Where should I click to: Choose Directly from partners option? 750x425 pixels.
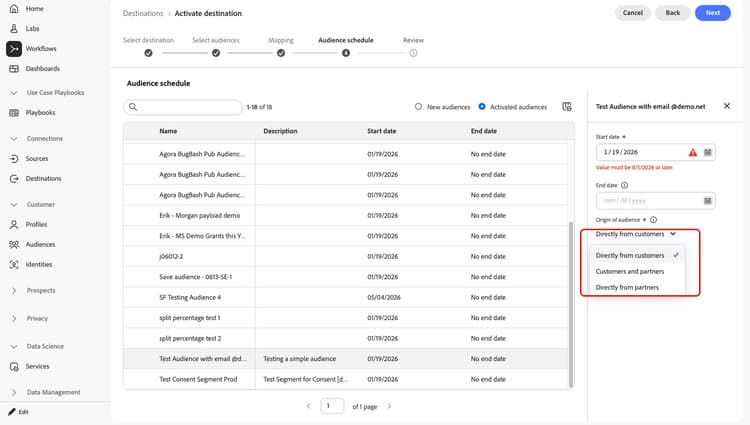[x=638, y=287]
